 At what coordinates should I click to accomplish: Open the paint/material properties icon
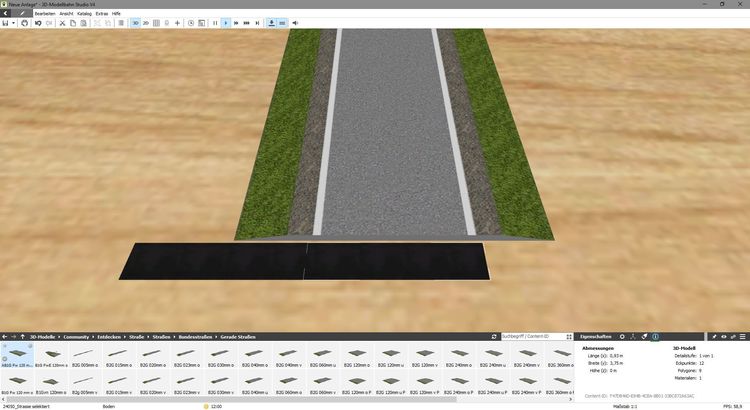click(x=644, y=337)
